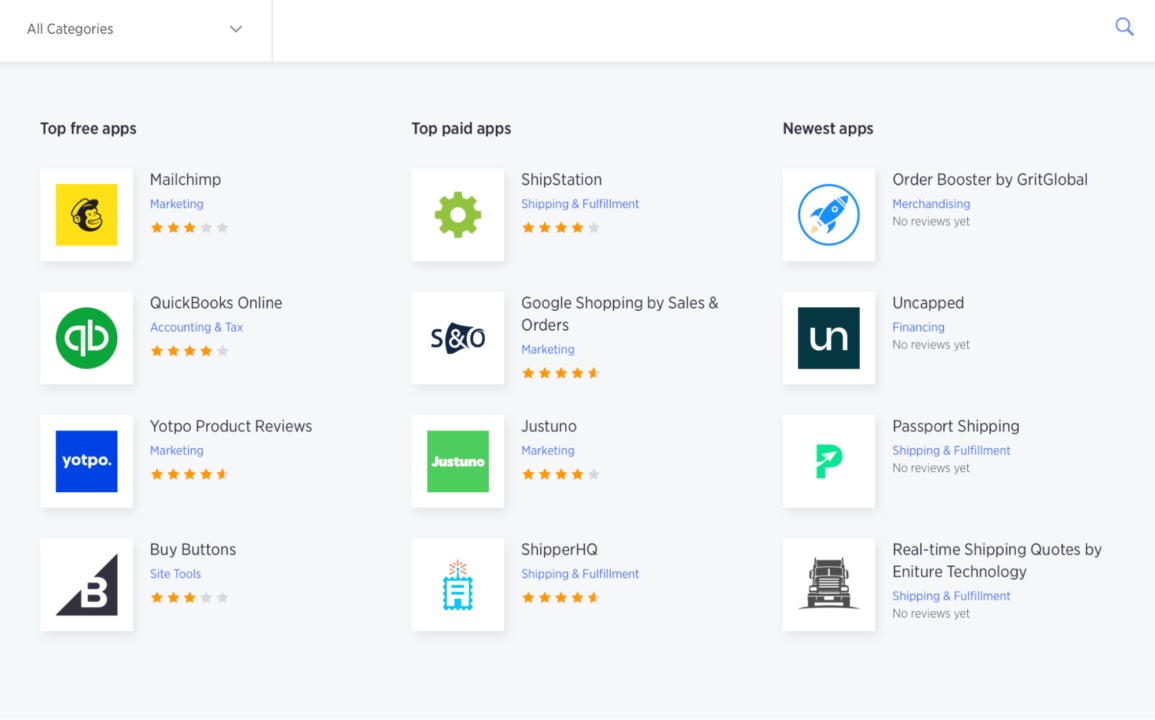The width and height of the screenshot is (1155, 720).
Task: Click No reviews yet under Eniture listing
Action: [930, 614]
